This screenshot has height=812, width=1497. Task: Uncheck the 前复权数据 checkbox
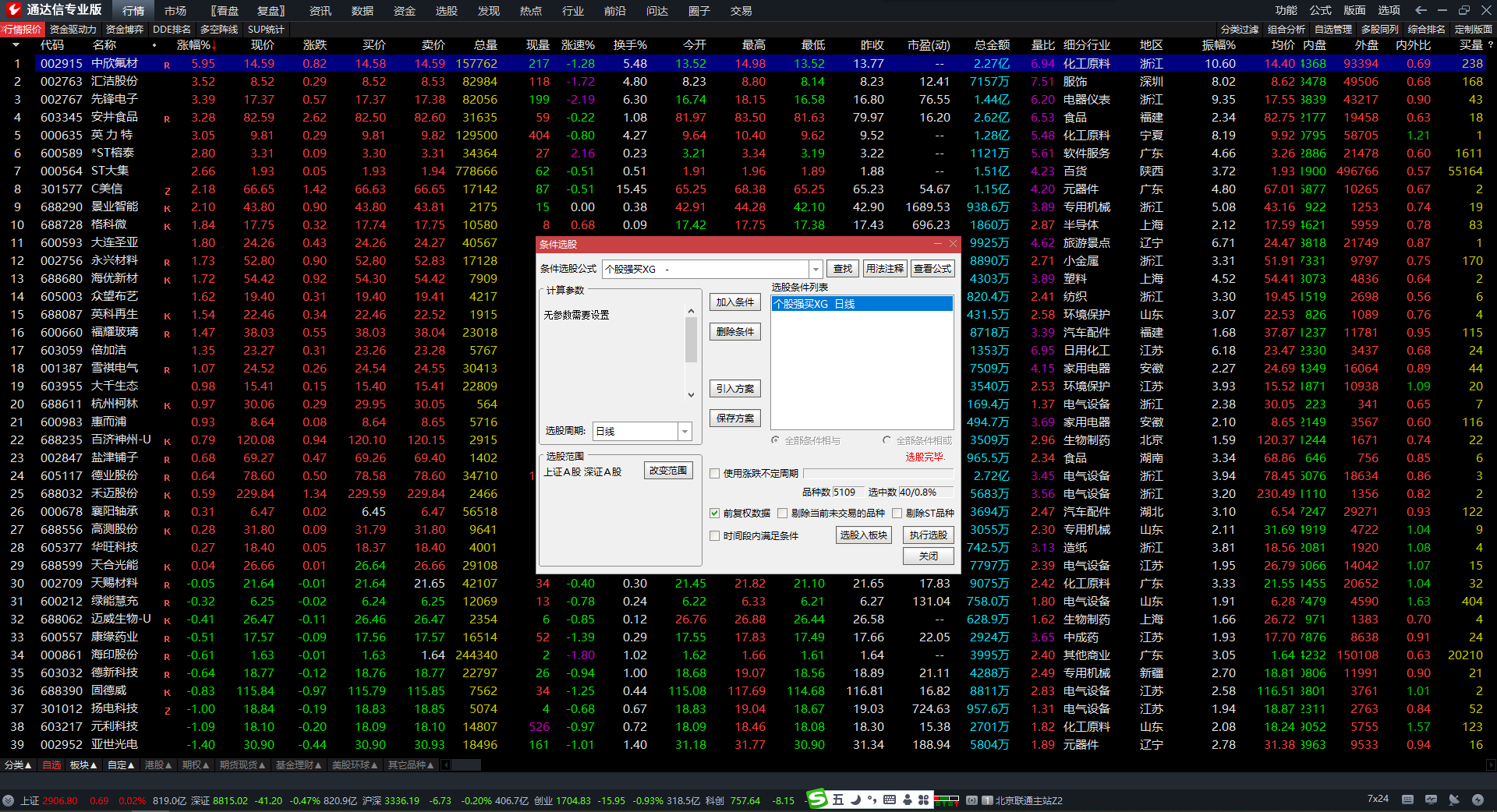714,513
